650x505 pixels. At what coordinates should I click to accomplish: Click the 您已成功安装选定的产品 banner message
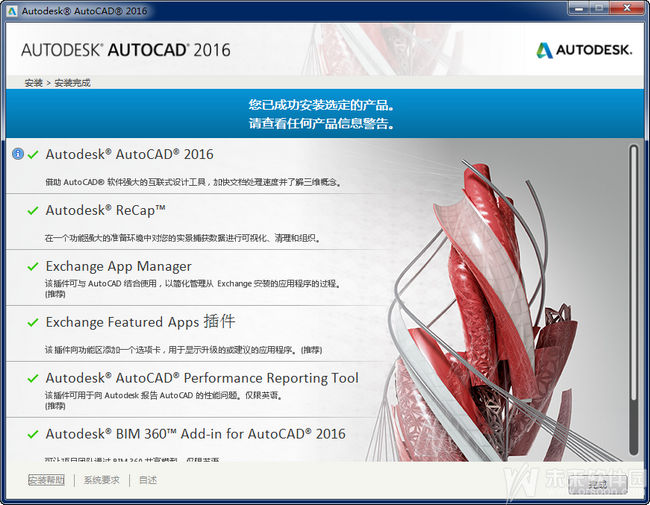tap(321, 105)
